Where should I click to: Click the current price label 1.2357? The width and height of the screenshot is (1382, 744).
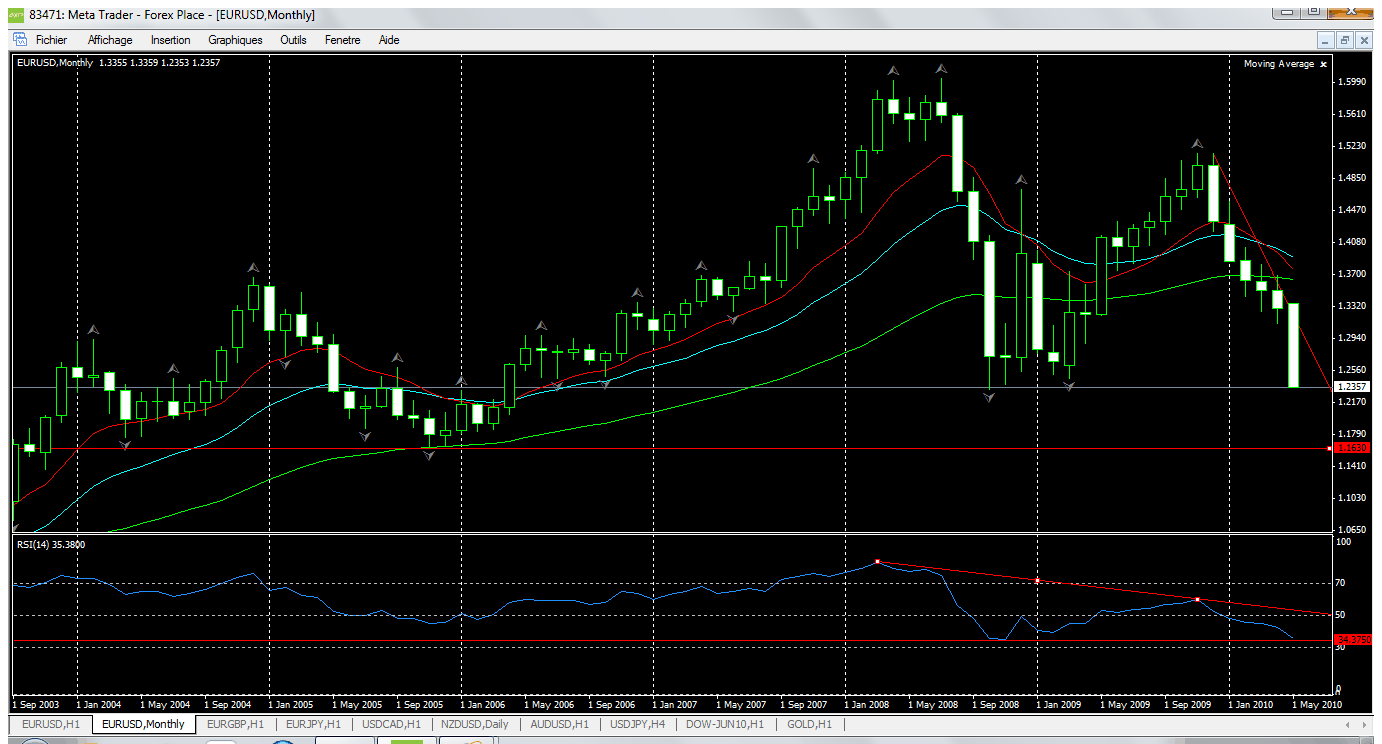pos(1351,386)
